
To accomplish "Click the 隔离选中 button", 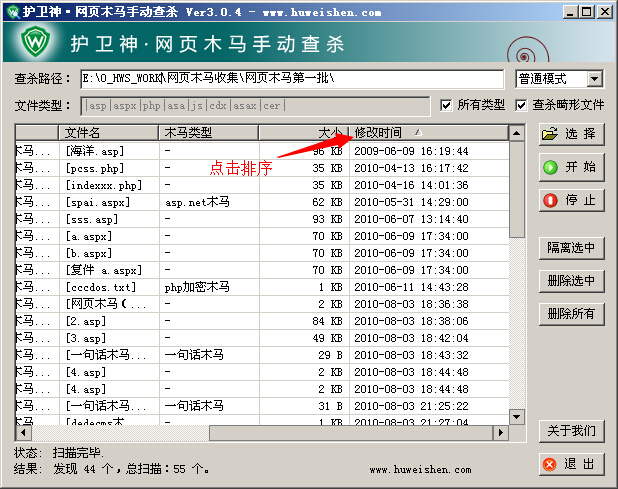I will [571, 248].
